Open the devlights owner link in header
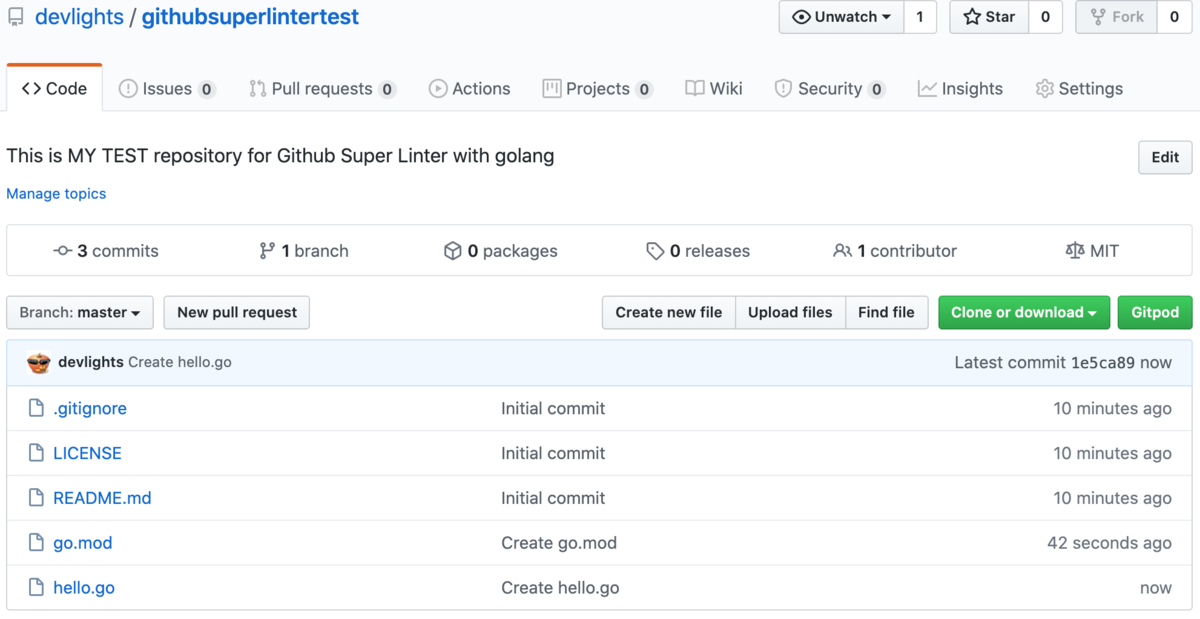1200x619 pixels. coord(79,17)
